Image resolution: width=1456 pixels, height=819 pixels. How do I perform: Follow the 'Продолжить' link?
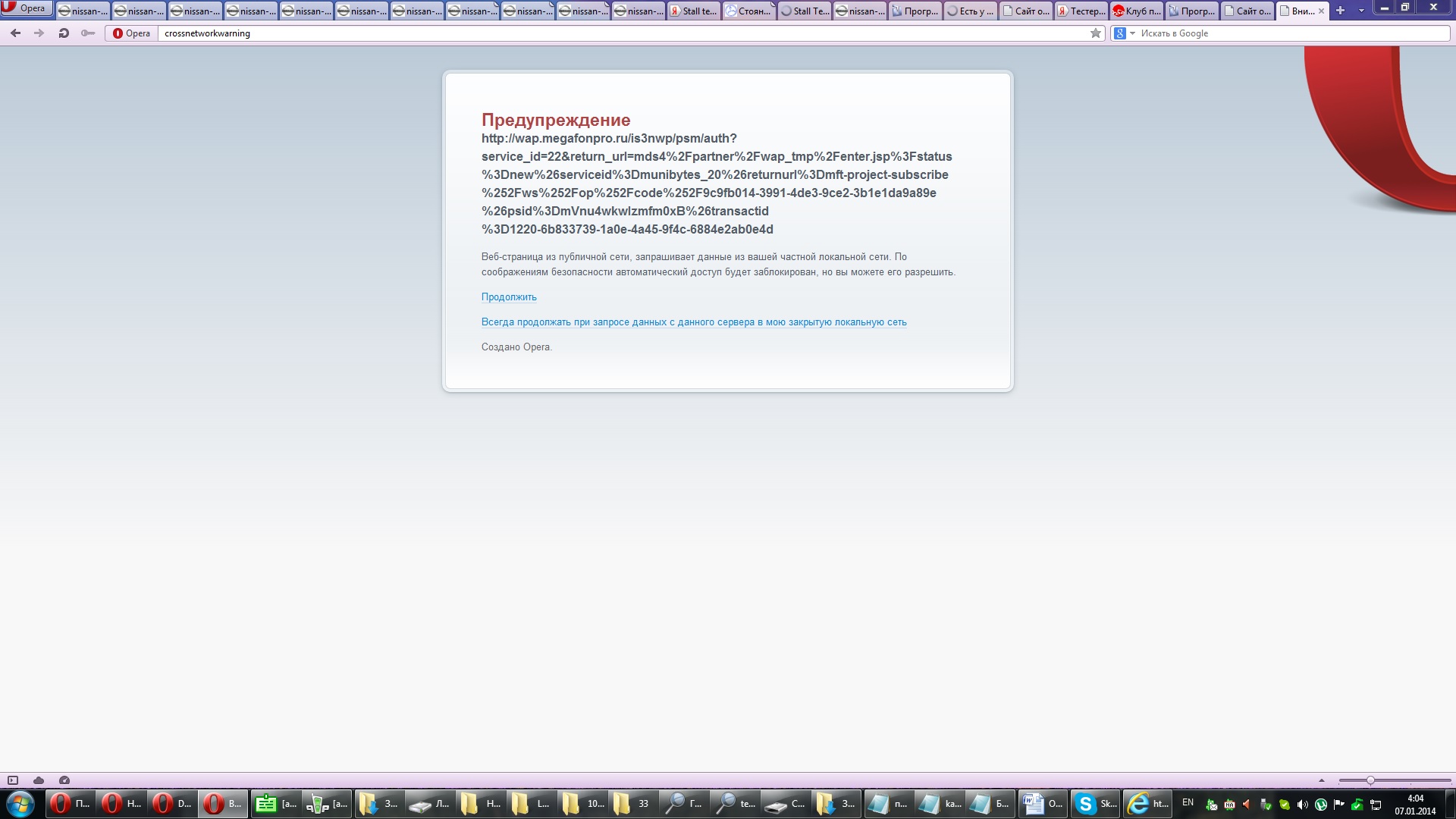click(x=509, y=297)
